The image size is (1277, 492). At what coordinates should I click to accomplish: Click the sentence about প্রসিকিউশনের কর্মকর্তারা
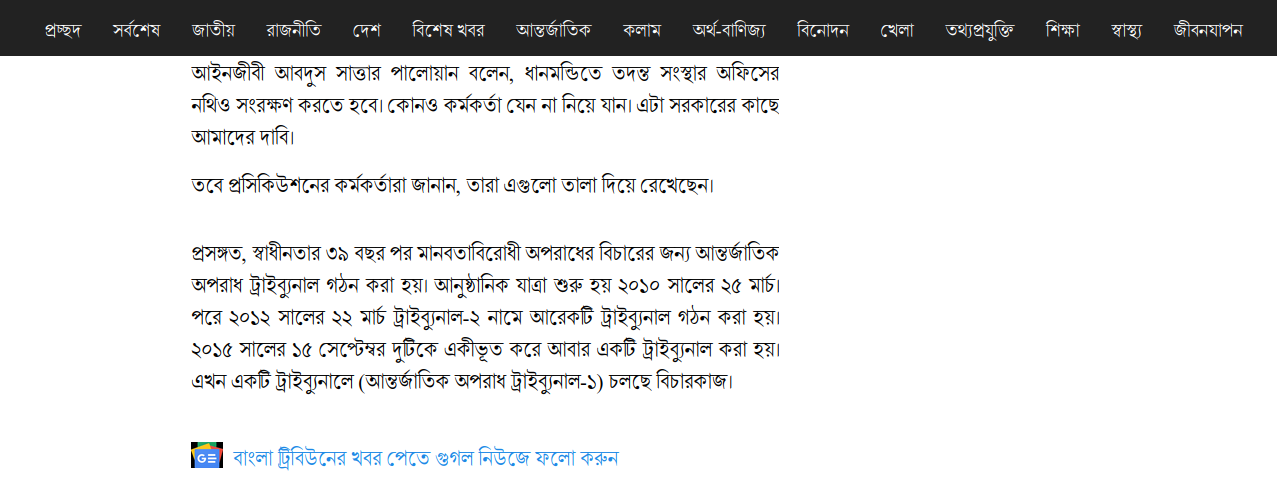453,185
